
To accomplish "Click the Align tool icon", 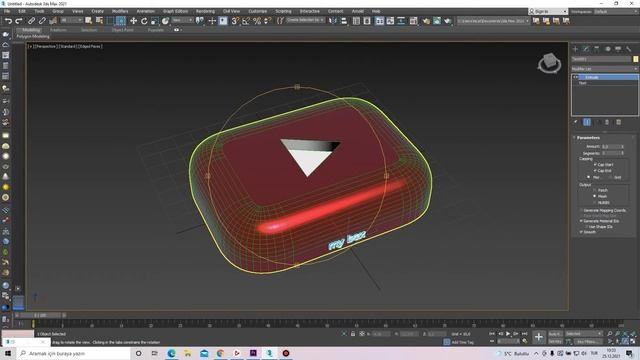I will pos(344,21).
